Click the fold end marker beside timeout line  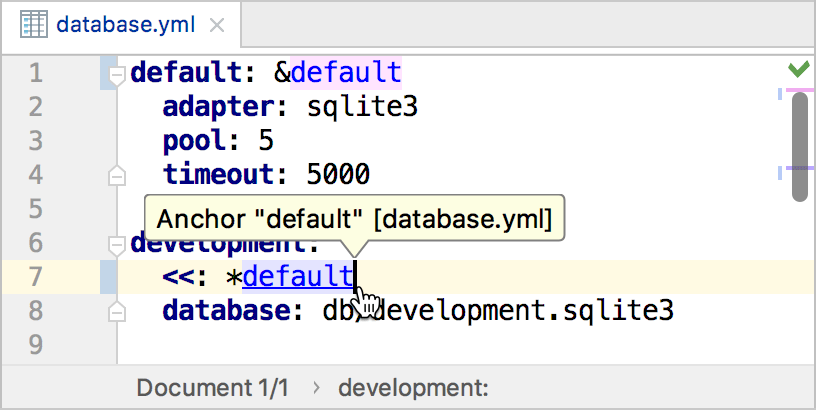pos(117,176)
